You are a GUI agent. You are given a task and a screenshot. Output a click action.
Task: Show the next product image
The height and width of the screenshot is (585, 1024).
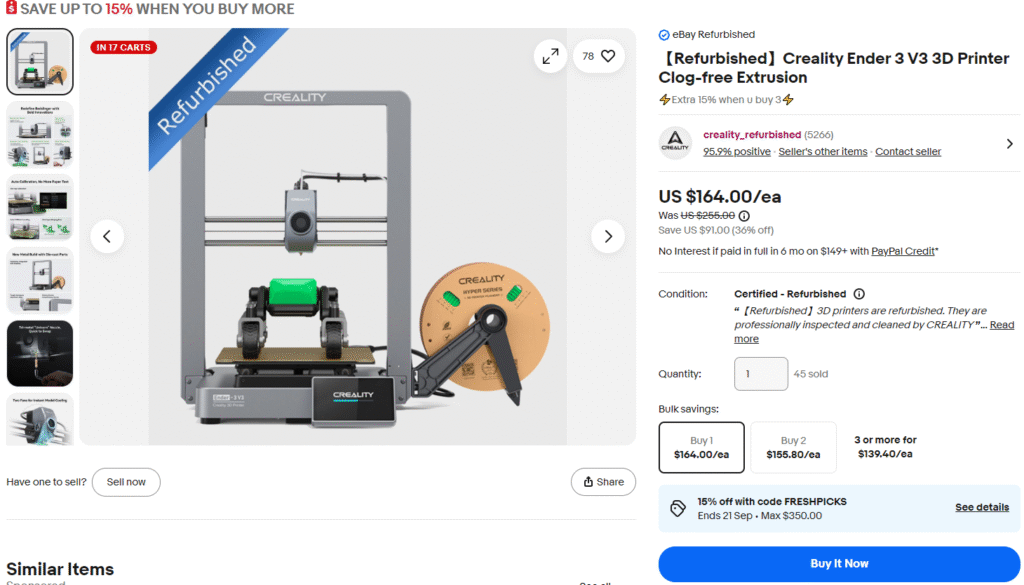608,236
